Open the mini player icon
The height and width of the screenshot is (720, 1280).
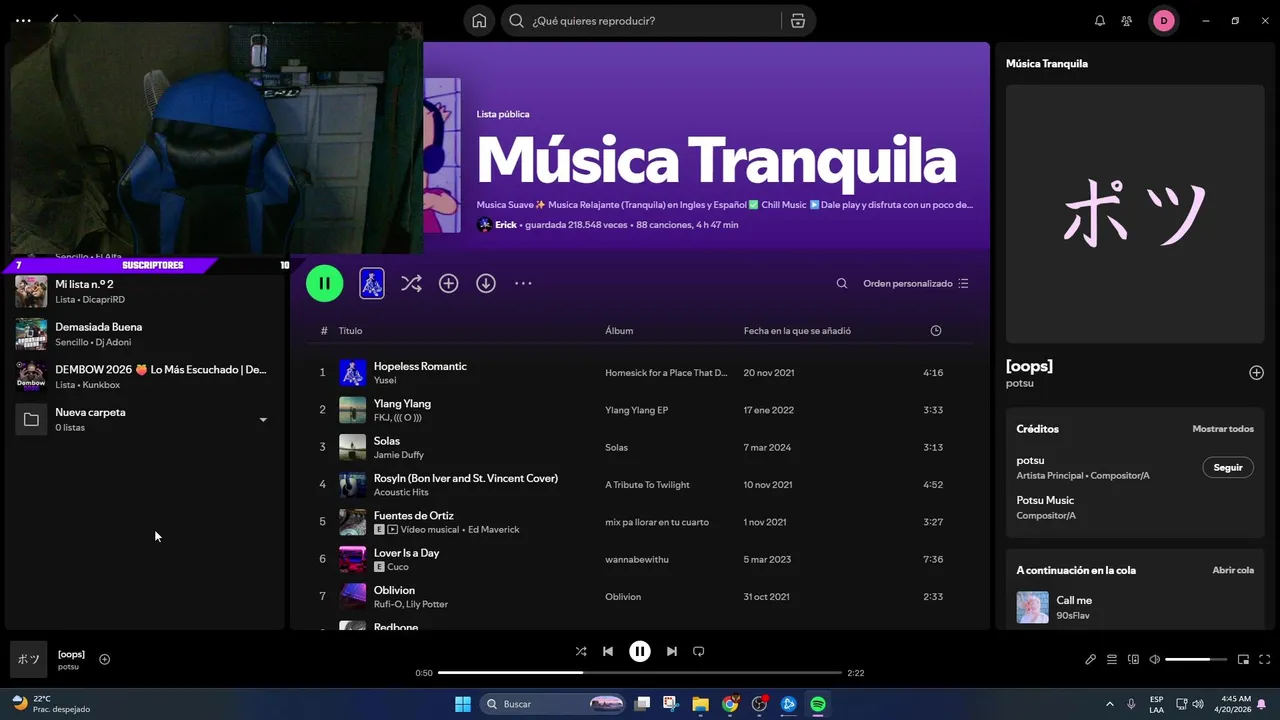[x=1243, y=659]
